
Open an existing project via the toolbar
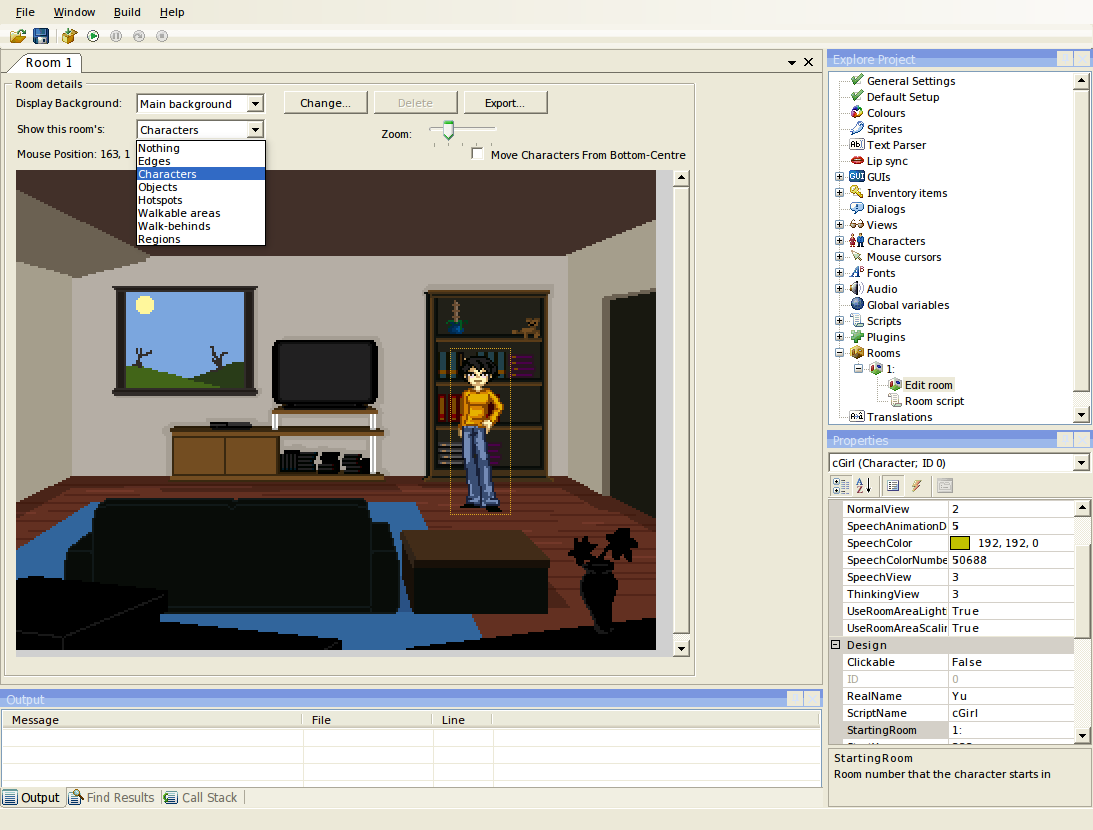click(x=17, y=36)
